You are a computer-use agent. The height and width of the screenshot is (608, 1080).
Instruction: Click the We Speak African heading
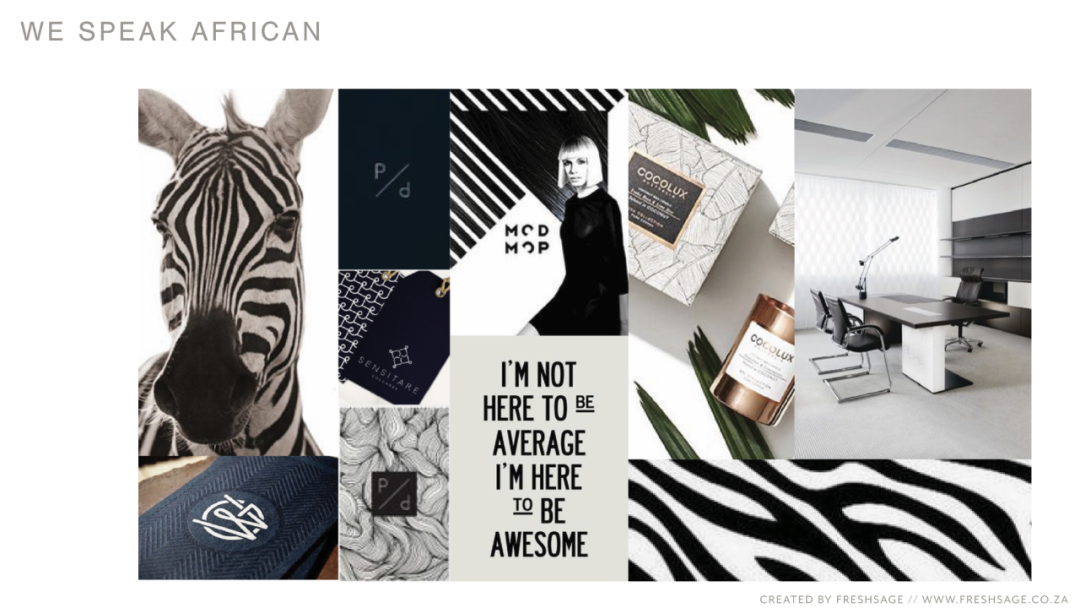171,32
